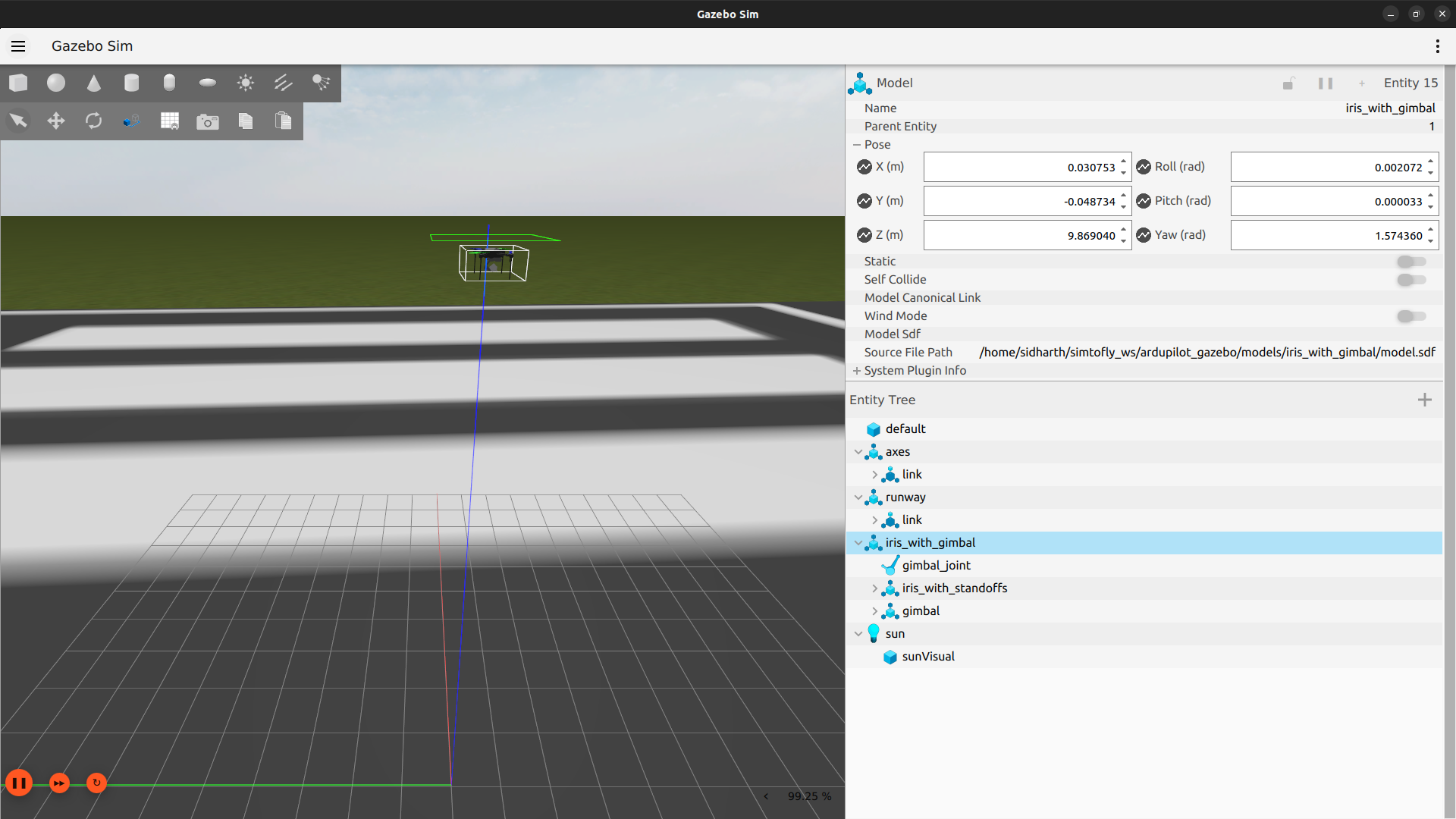Take a screenshot with the camera icon
The image size is (1456, 819).
[x=208, y=121]
